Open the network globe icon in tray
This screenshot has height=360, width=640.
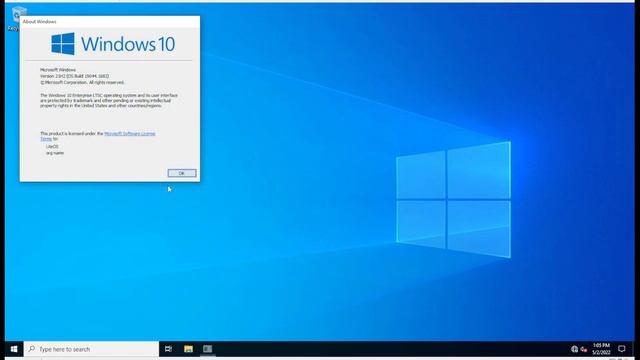[x=574, y=349]
